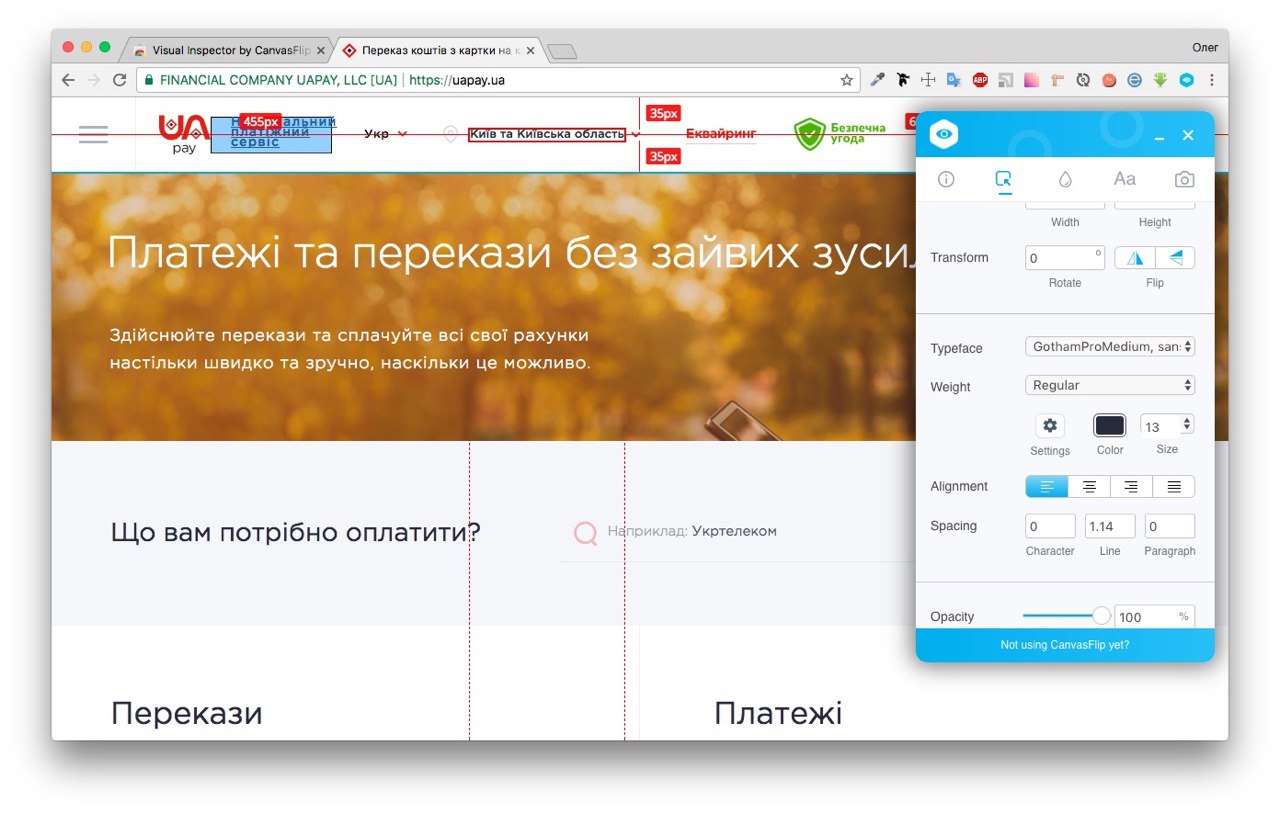The width and height of the screenshot is (1280, 814).
Task: Click the Line spacing field
Action: click(1110, 526)
